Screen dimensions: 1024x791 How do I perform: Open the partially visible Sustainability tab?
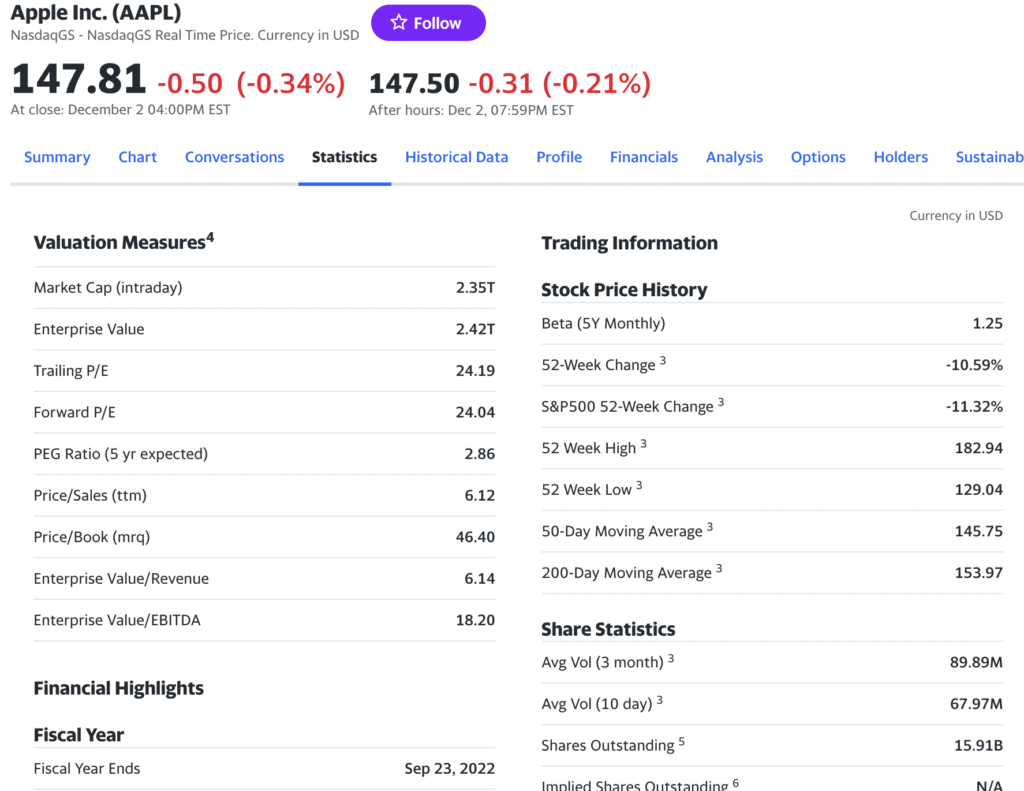989,157
